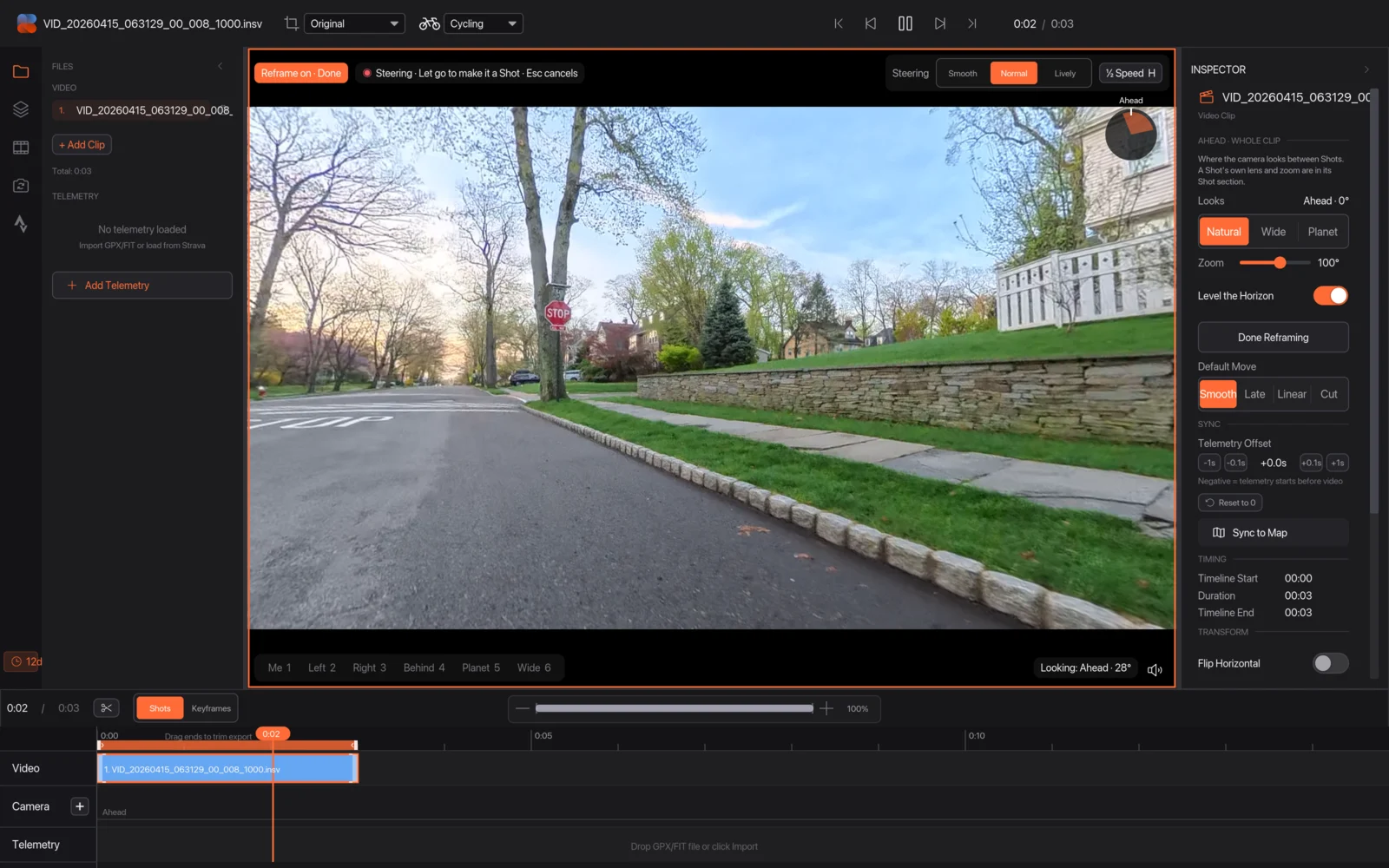Screen dimensions: 1389x868
Task: Set Default Move to Cut
Action: (x=1328, y=394)
